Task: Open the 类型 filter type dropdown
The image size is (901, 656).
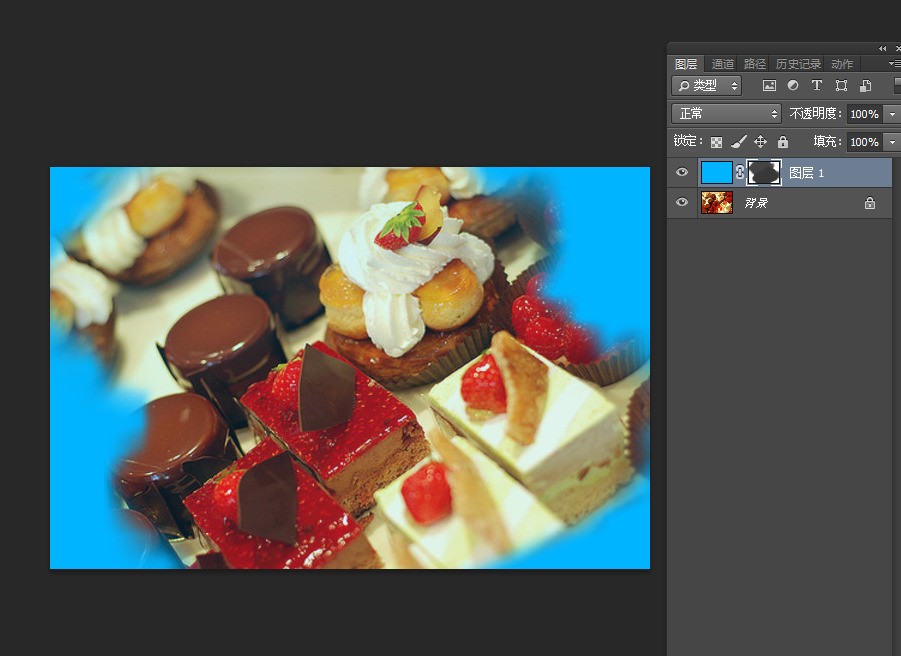Action: [x=707, y=86]
